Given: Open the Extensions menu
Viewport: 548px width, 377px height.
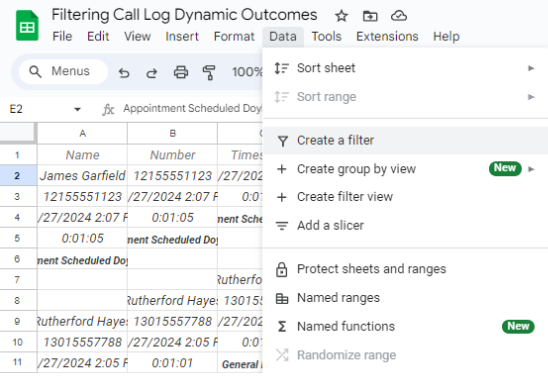Looking at the screenshot, I should point(387,36).
